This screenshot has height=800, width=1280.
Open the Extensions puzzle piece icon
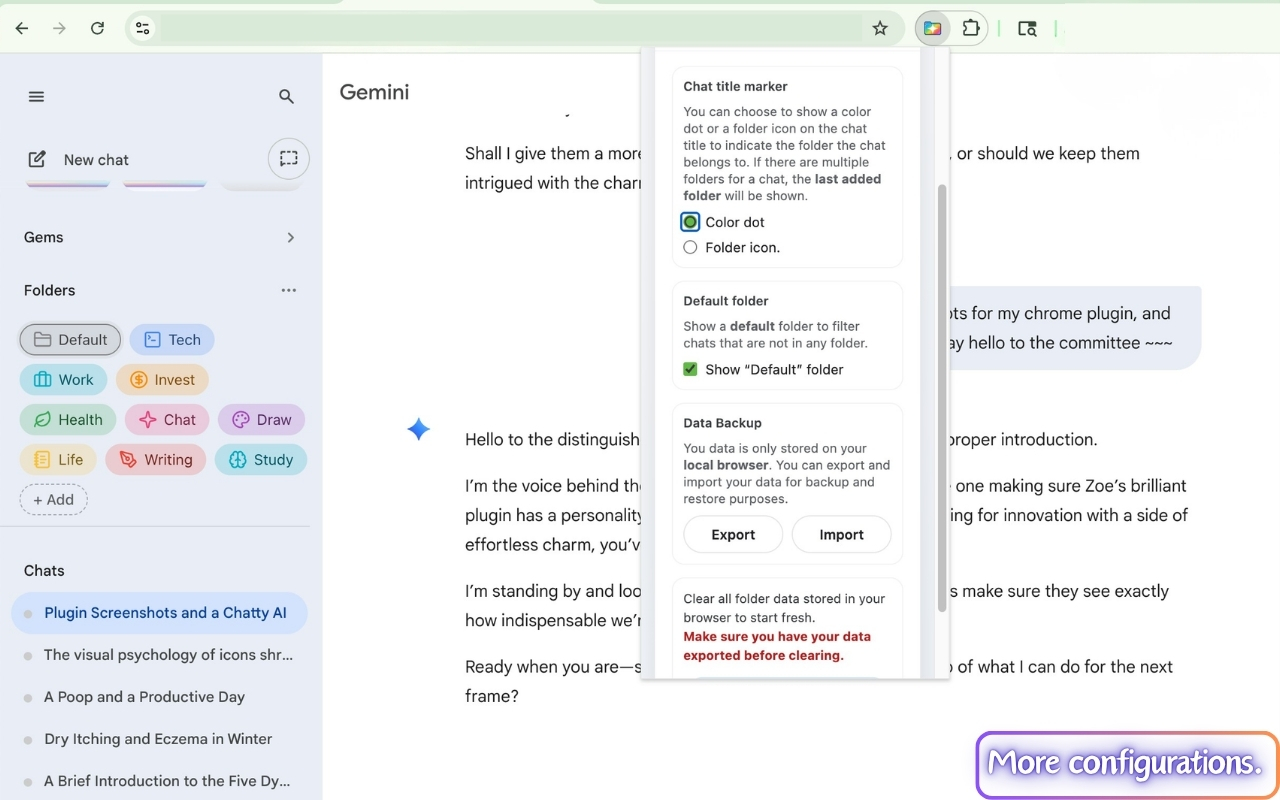click(970, 28)
